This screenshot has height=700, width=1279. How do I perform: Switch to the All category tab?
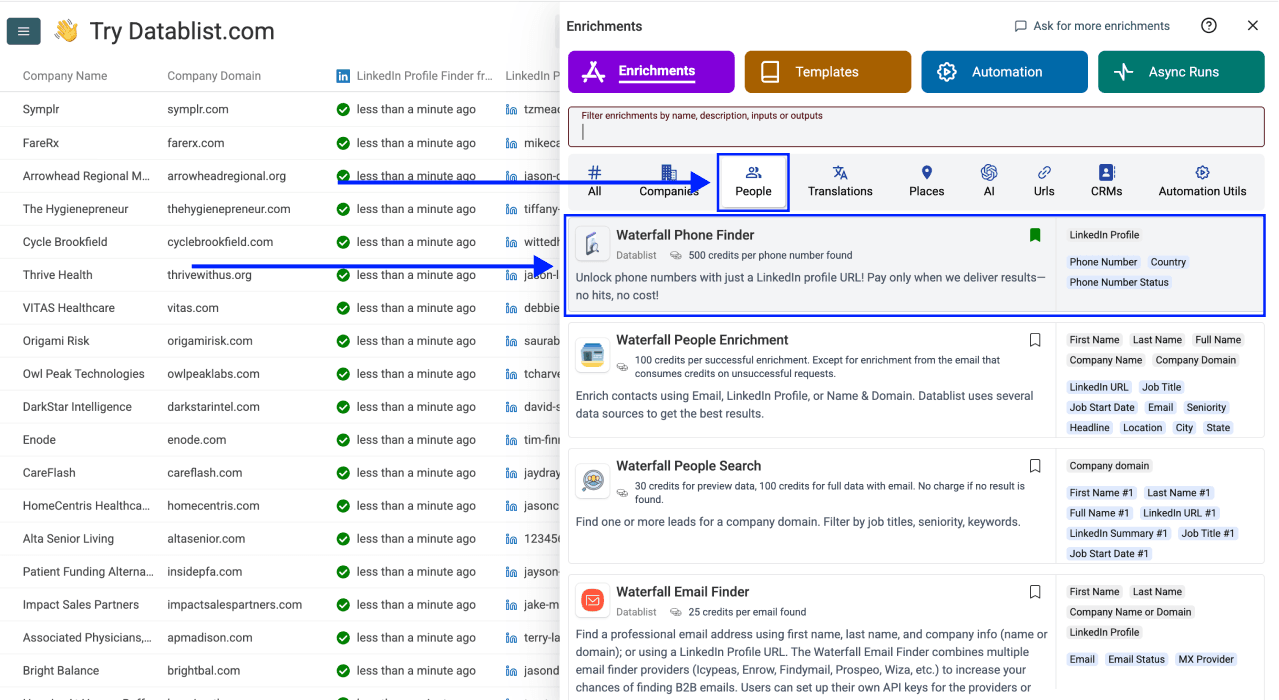tap(595, 182)
